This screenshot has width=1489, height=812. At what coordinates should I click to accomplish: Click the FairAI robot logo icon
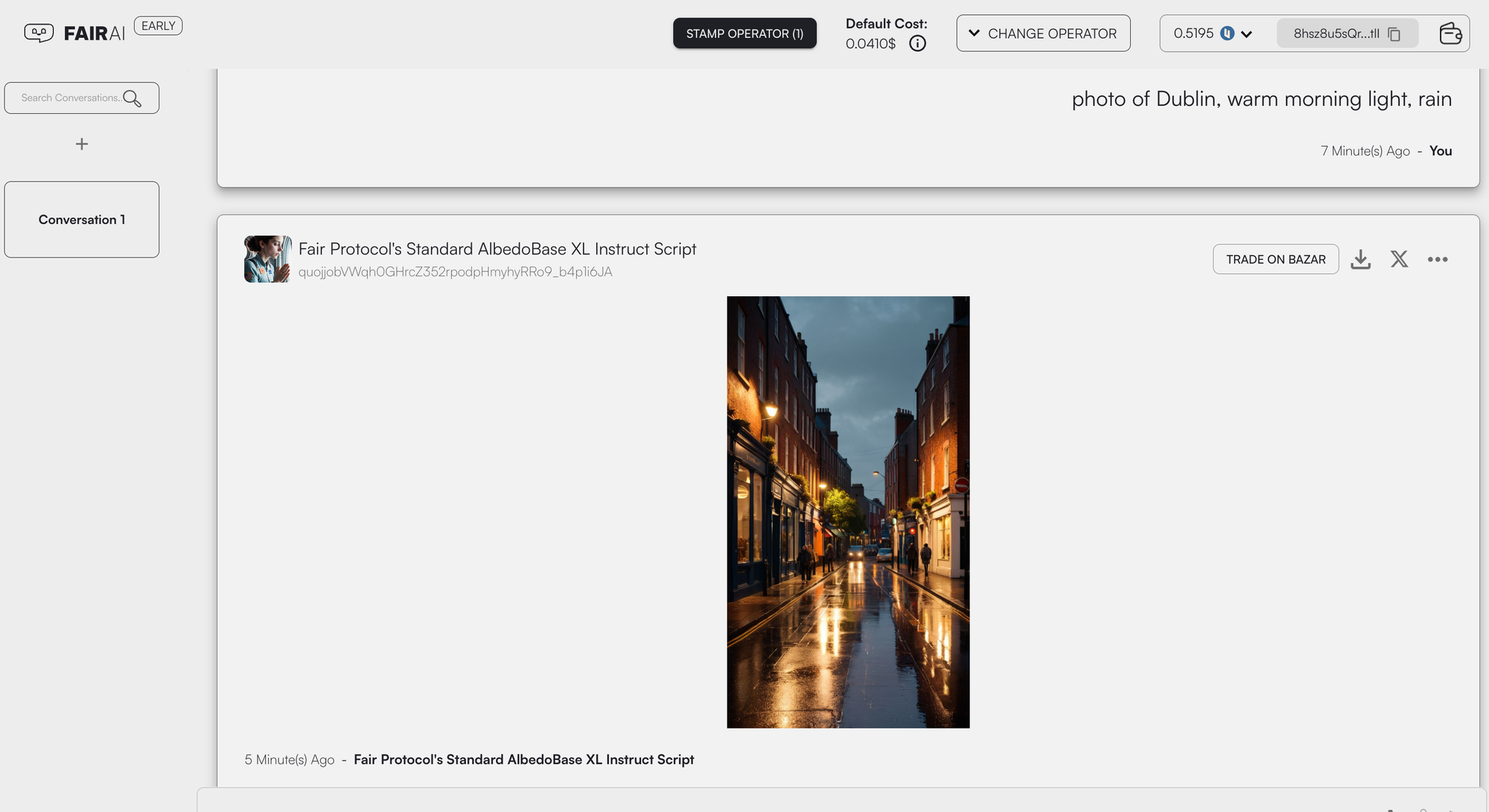click(x=39, y=33)
